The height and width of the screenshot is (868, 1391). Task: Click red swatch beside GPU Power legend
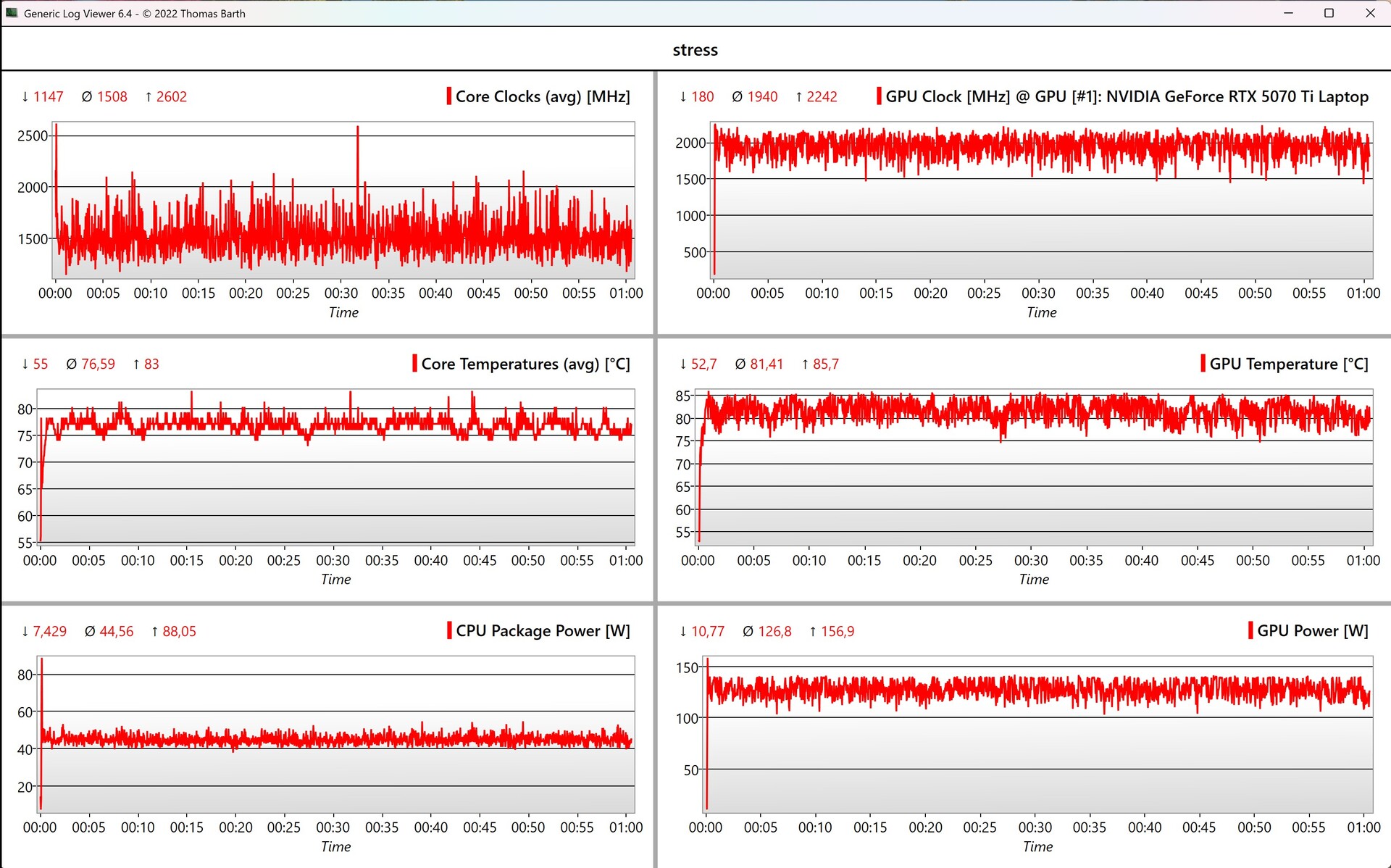[1250, 630]
